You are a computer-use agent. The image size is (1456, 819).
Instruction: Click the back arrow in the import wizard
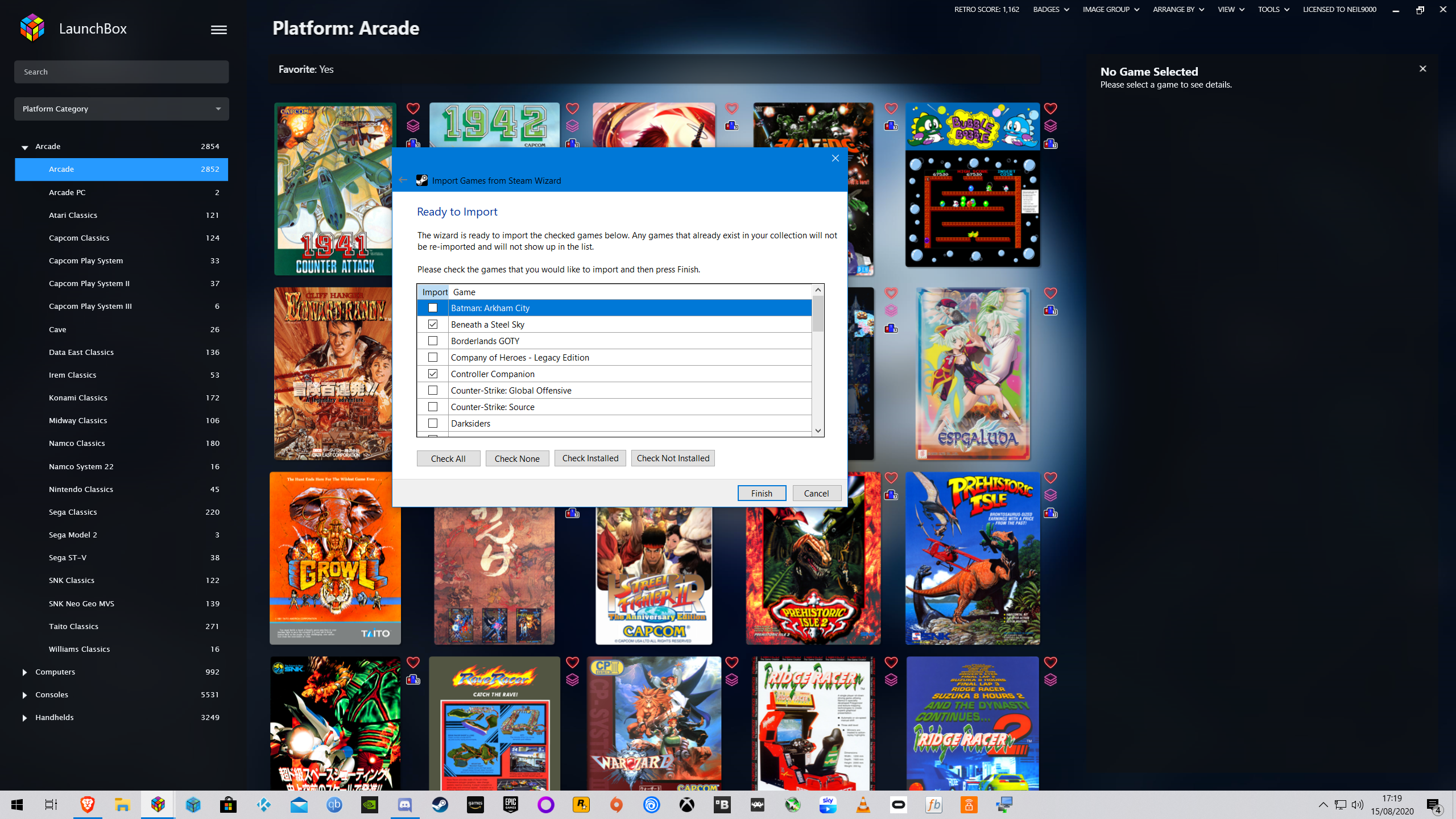403,180
